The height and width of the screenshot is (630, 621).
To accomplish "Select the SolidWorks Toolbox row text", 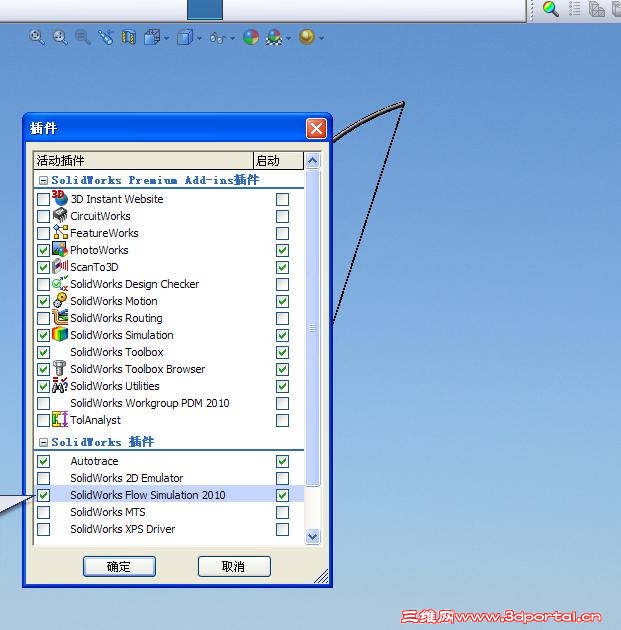I will pos(117,352).
